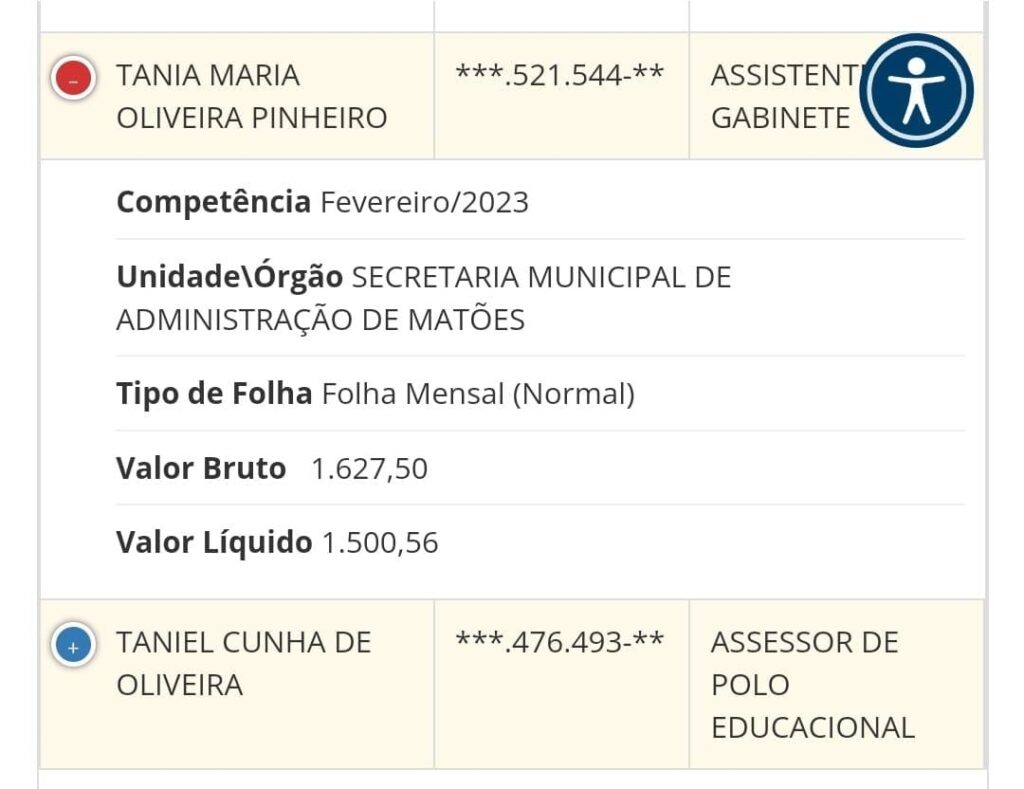Select the net amount 1.500,56
Image resolution: width=1024 pixels, height=789 pixels.
coord(380,543)
